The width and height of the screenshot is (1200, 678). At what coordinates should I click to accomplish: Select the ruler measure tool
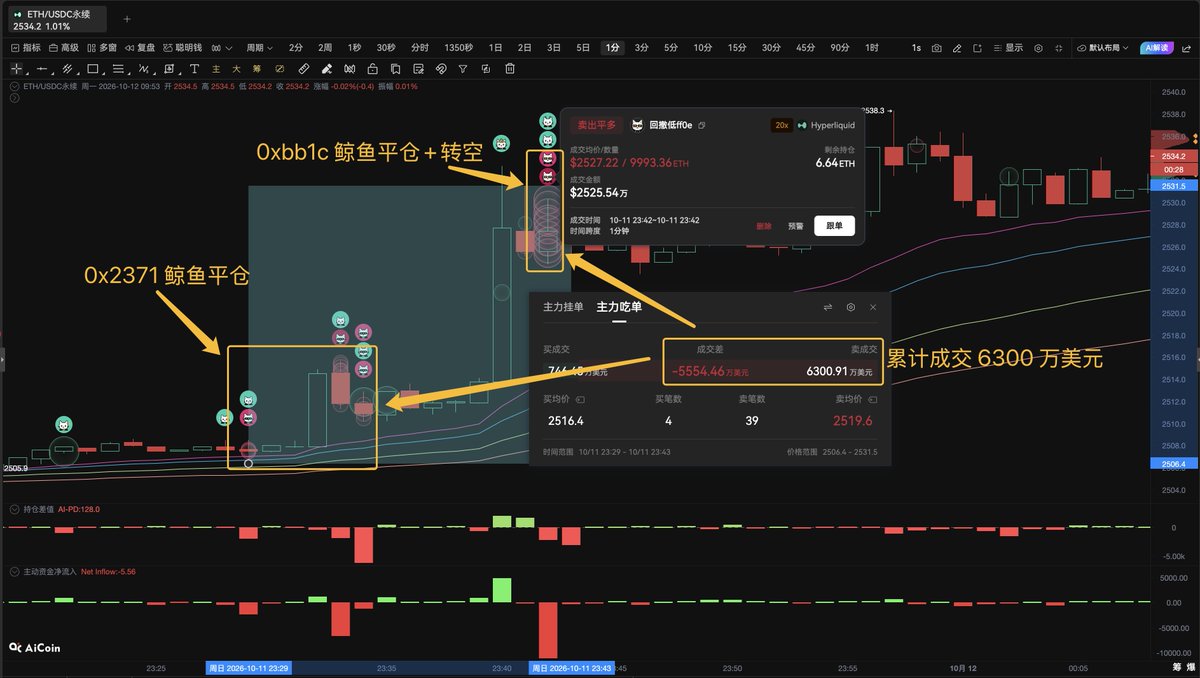point(304,69)
